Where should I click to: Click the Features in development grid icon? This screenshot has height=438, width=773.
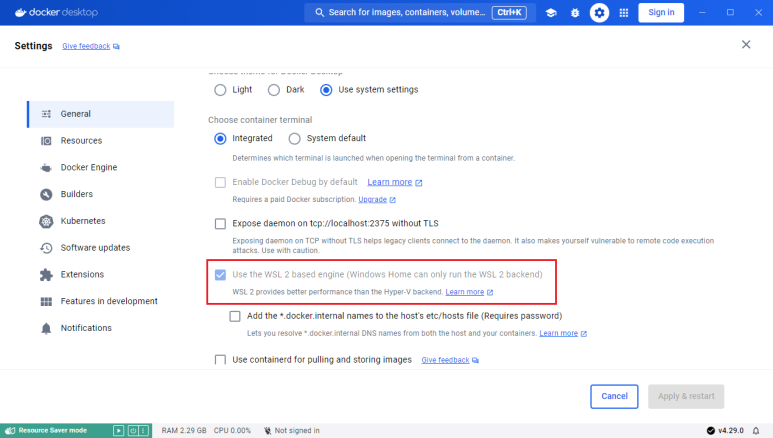[x=46, y=301]
